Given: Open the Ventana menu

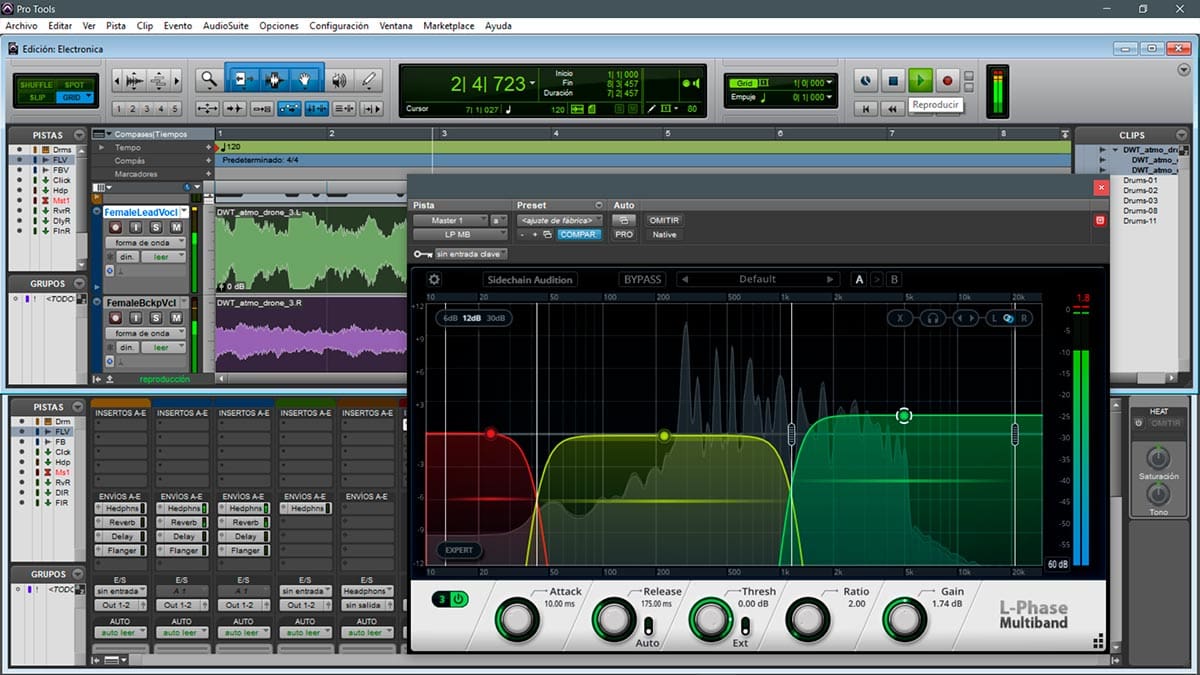Looking at the screenshot, I should [x=396, y=26].
